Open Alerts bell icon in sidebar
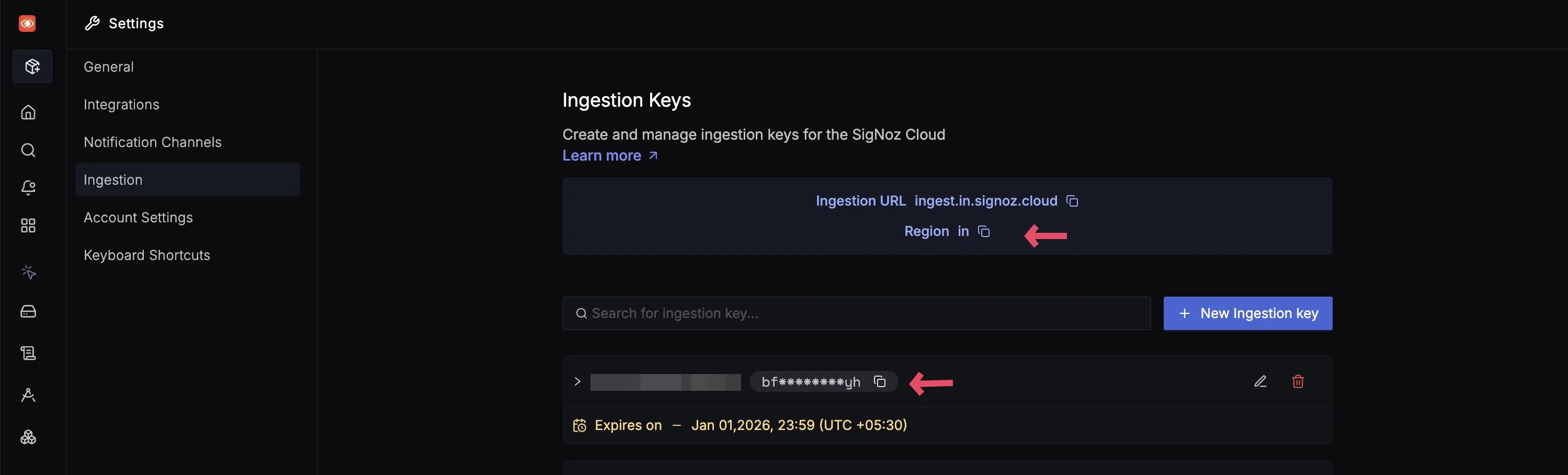This screenshot has width=1568, height=475. (28, 188)
